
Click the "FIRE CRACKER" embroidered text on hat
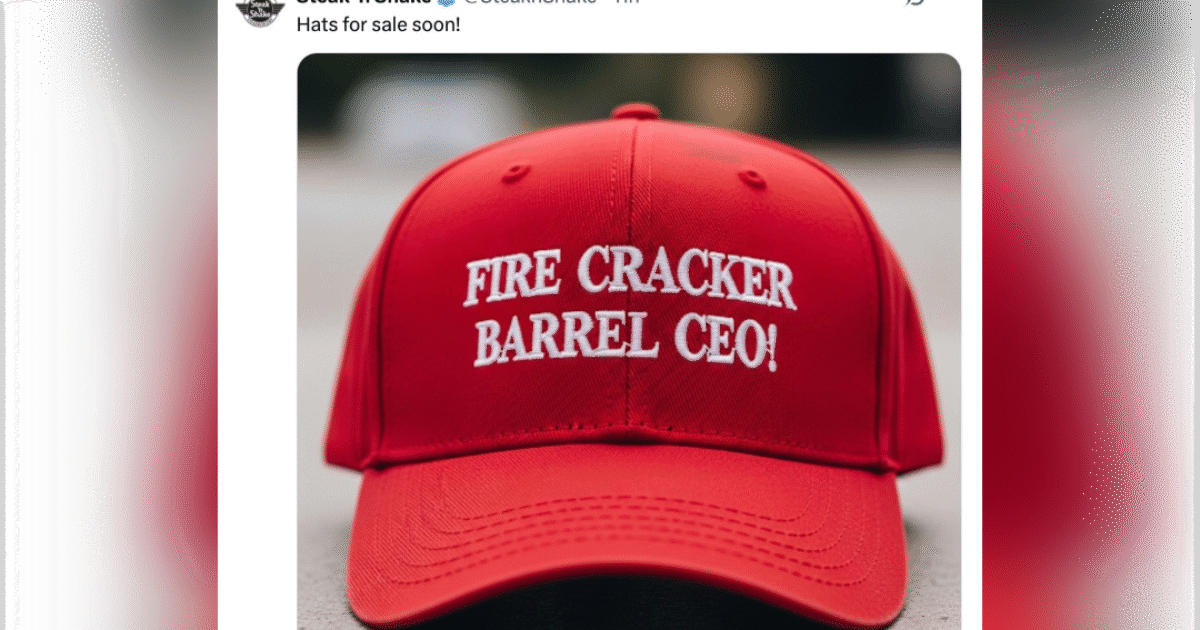tap(630, 280)
